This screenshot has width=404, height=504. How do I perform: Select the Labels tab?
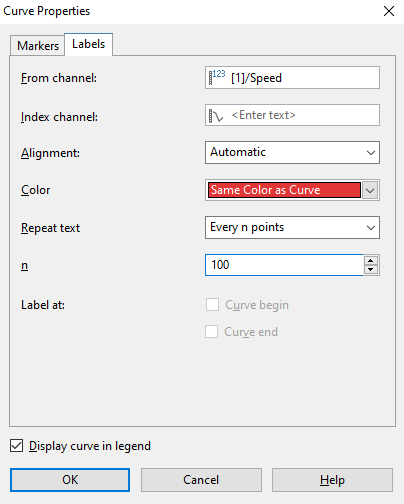coord(89,44)
